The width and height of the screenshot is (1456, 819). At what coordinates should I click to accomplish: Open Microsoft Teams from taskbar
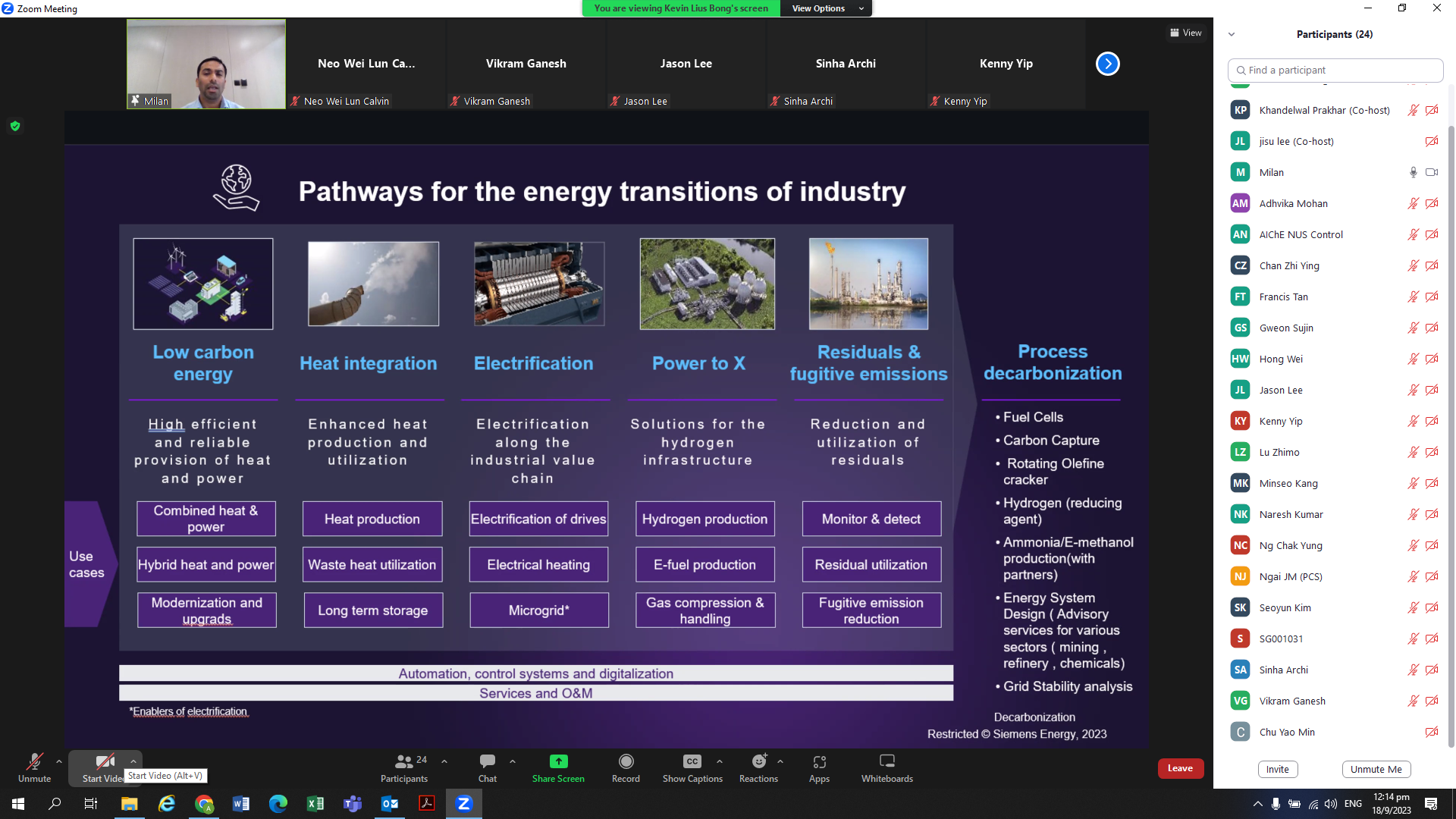353,804
